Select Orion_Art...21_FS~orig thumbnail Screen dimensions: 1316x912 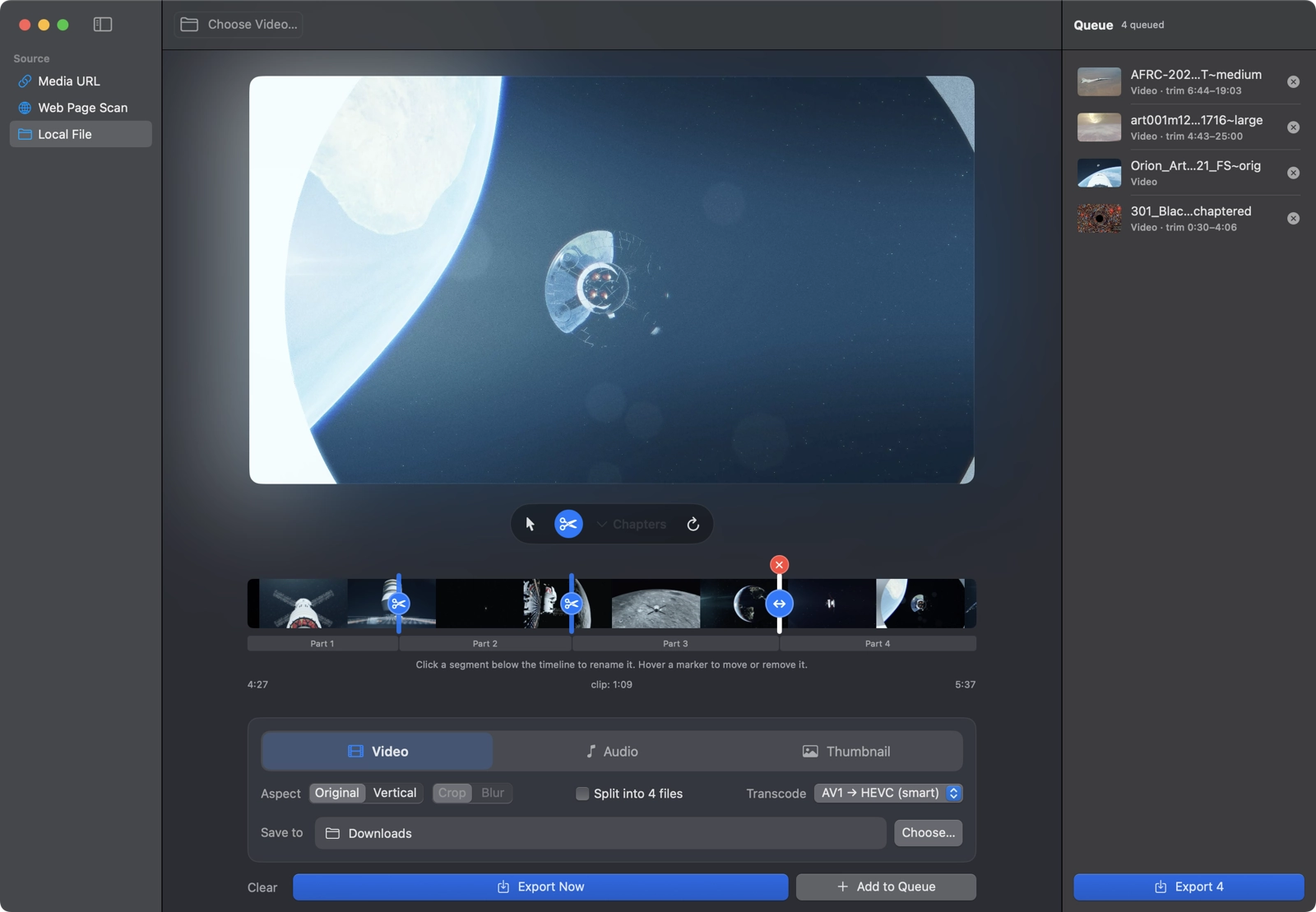pos(1099,173)
